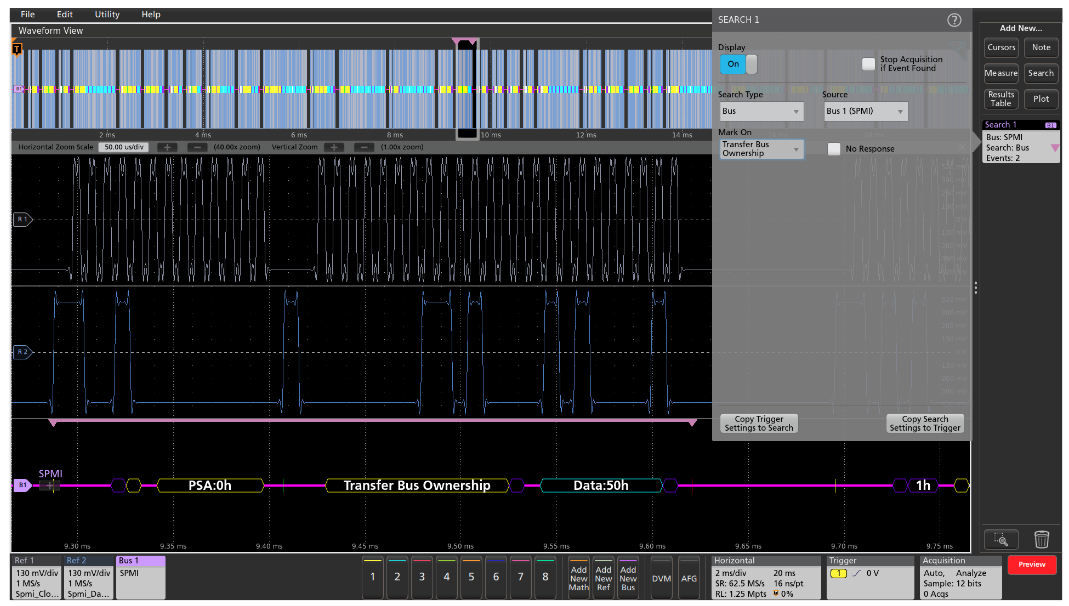The image size is (1069, 606).
Task: Check the No Response checkbox
Action: [836, 148]
